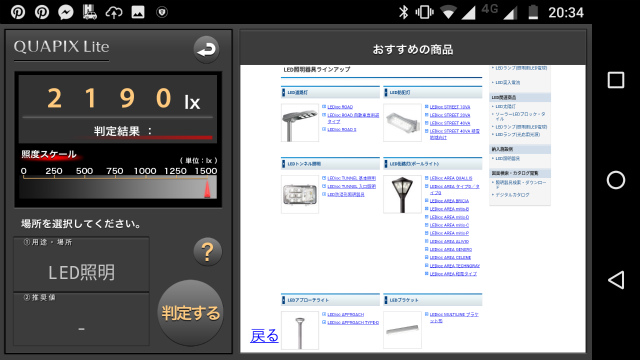The image size is (640, 360).
Task: Open the LEDioc AREA BRICIA link
Action: [449, 201]
